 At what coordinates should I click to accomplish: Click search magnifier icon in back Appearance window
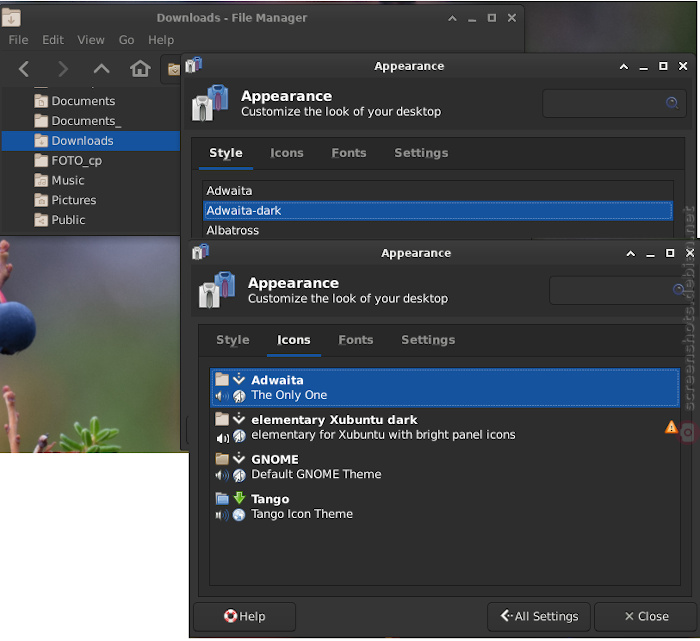click(x=672, y=103)
